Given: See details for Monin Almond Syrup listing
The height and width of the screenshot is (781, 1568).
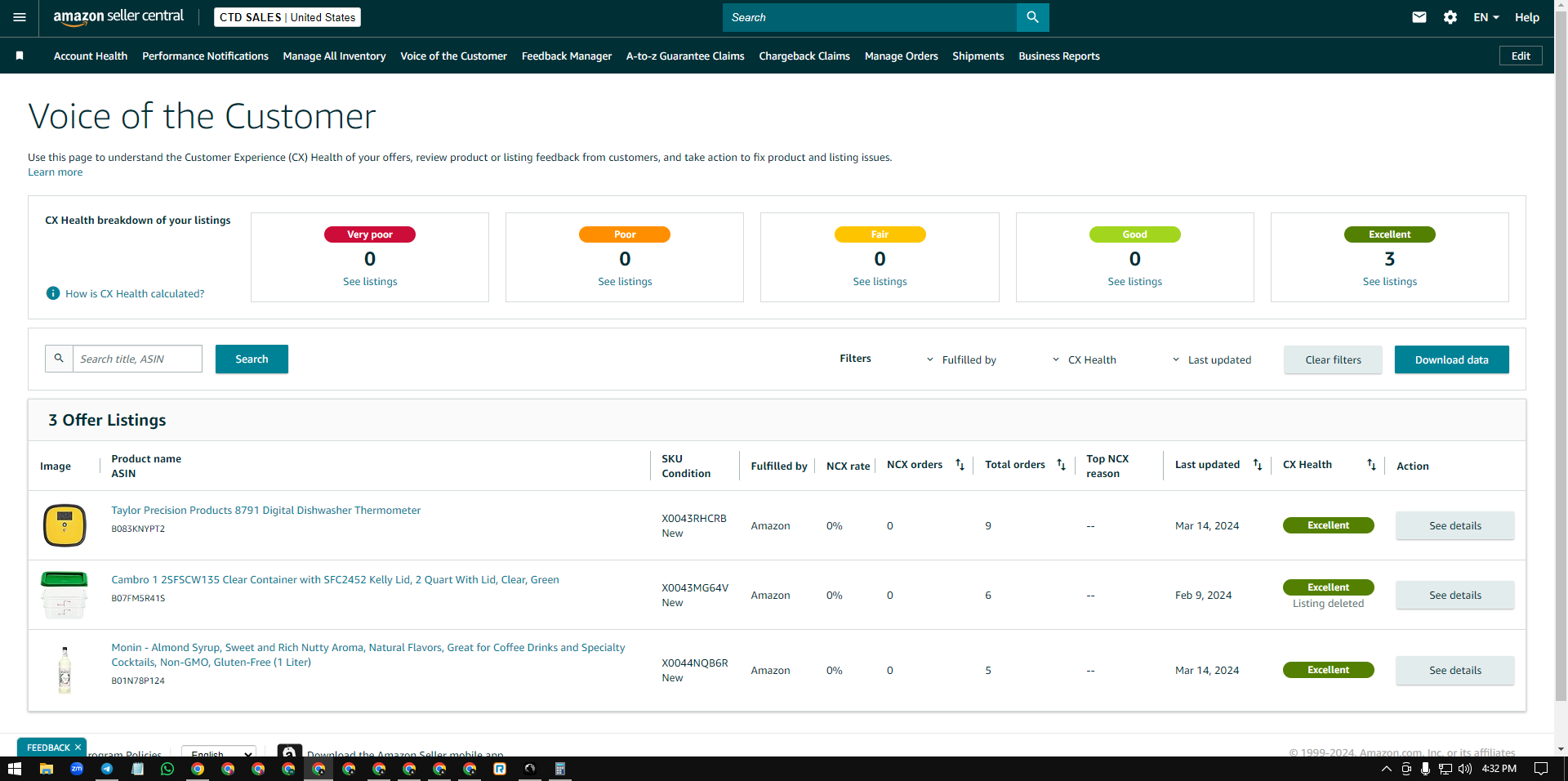Looking at the screenshot, I should click(x=1454, y=670).
